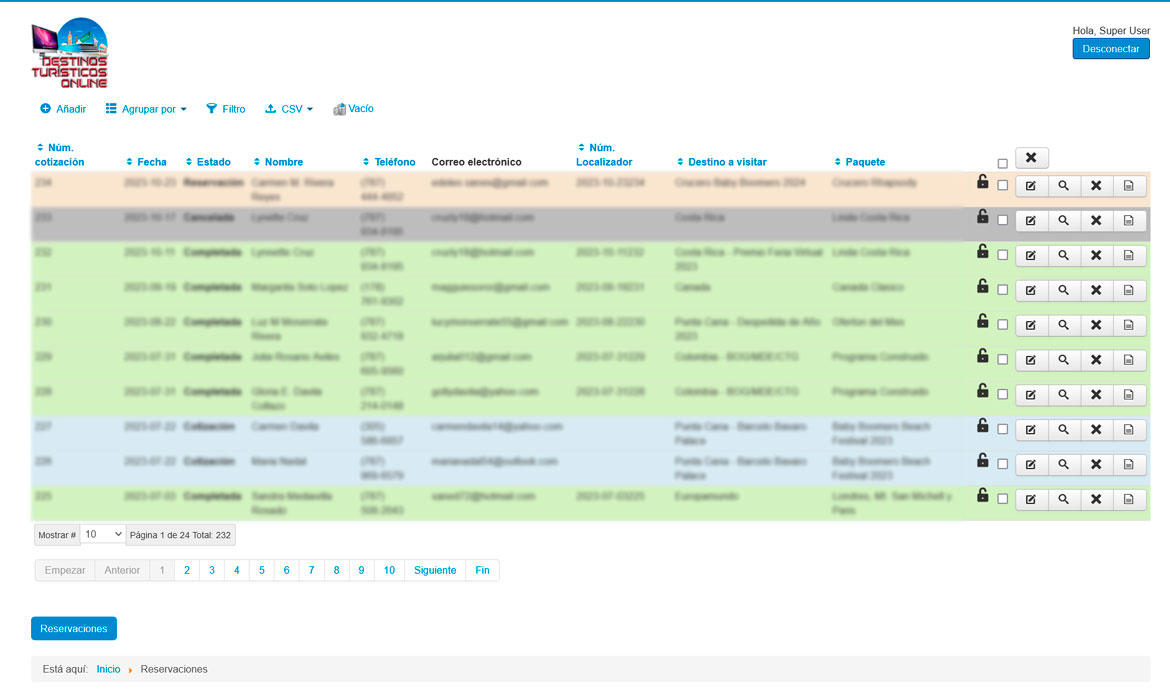Image resolution: width=1170 pixels, height=700 pixels.
Task: Open the CSV export dropdown
Action: tap(289, 109)
